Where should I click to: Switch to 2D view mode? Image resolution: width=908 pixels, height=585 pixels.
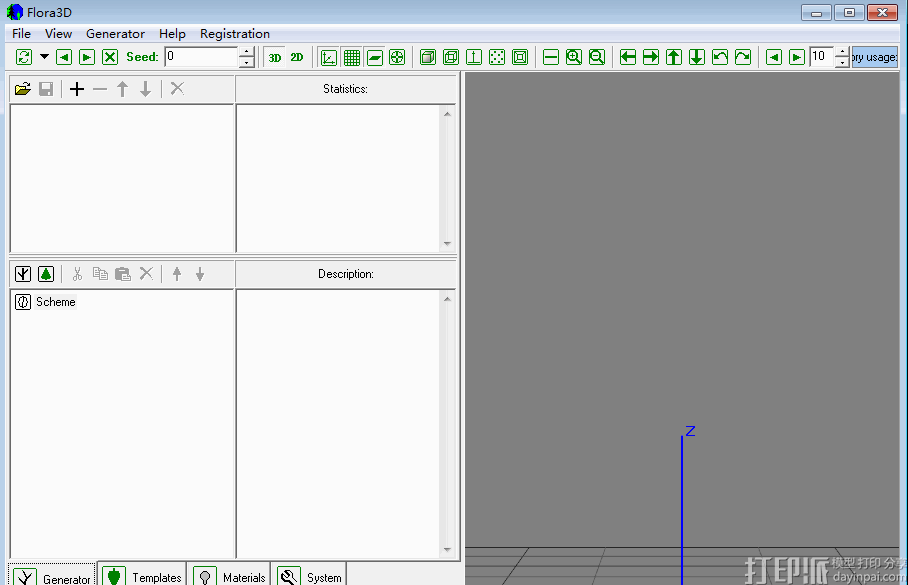pyautogui.click(x=296, y=57)
